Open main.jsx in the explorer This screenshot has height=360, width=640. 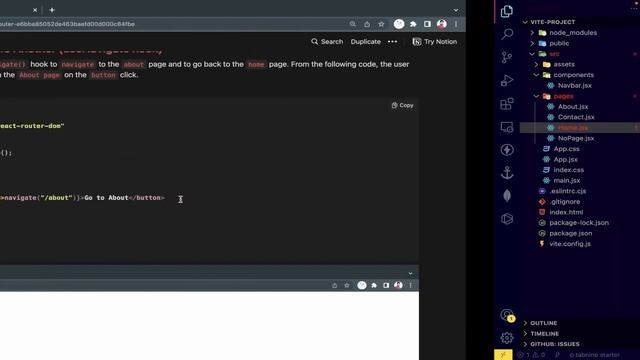coord(567,181)
